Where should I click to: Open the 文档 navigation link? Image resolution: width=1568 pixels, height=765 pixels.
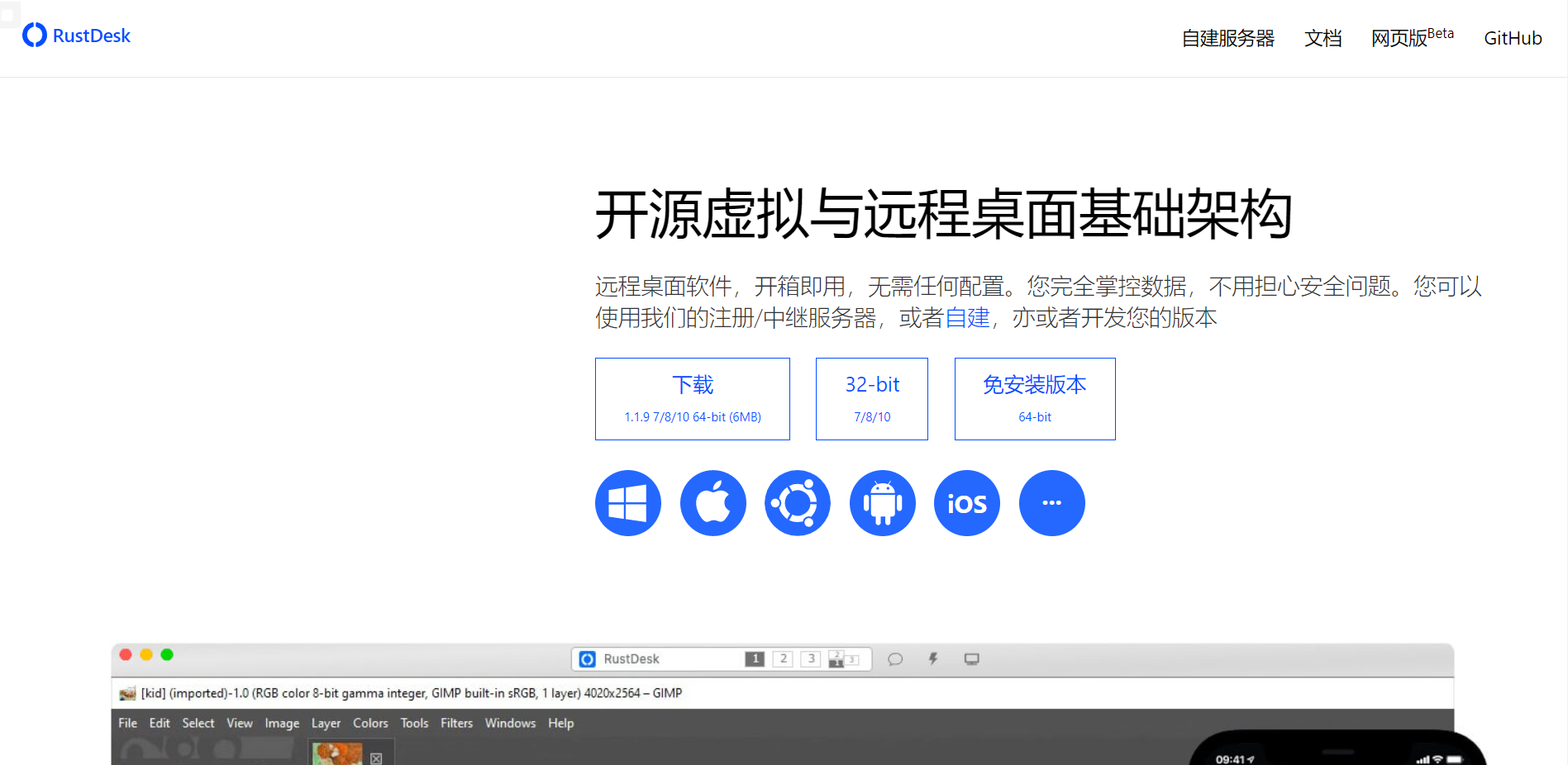pos(1323,38)
